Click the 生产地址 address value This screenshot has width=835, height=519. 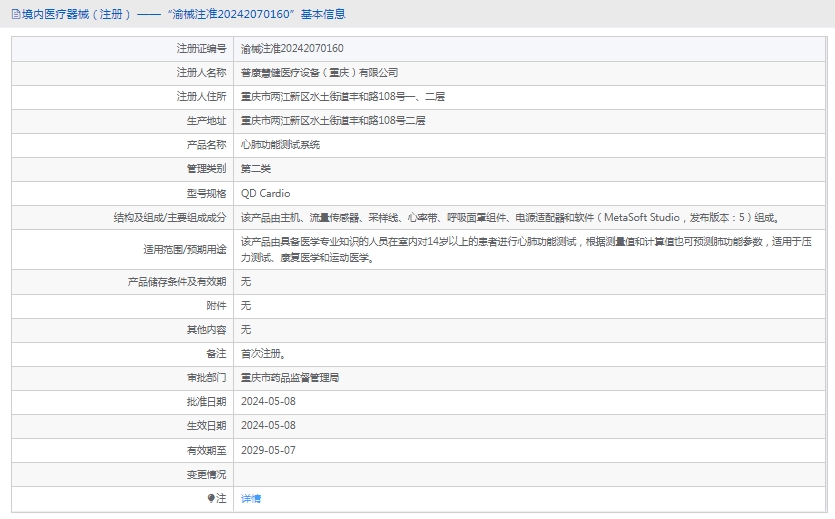[x=333, y=121]
